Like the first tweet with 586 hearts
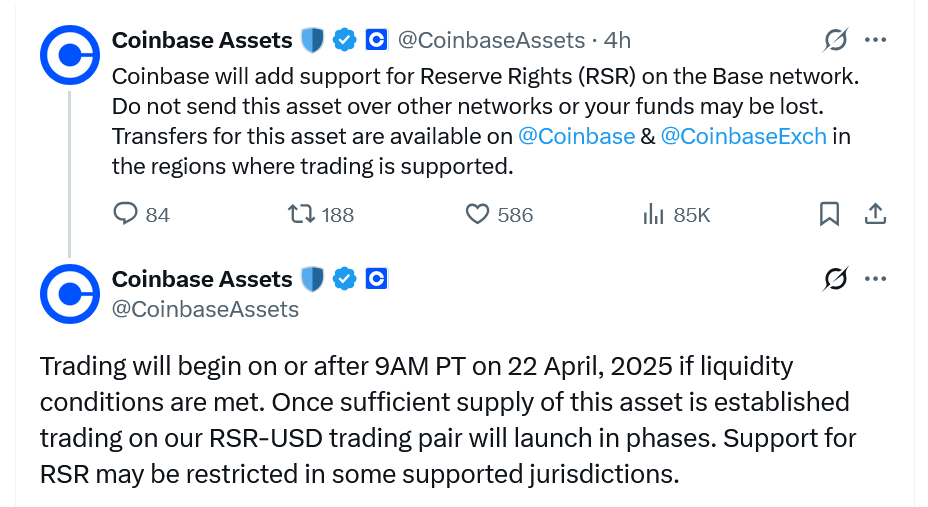928x507 pixels. 478,214
